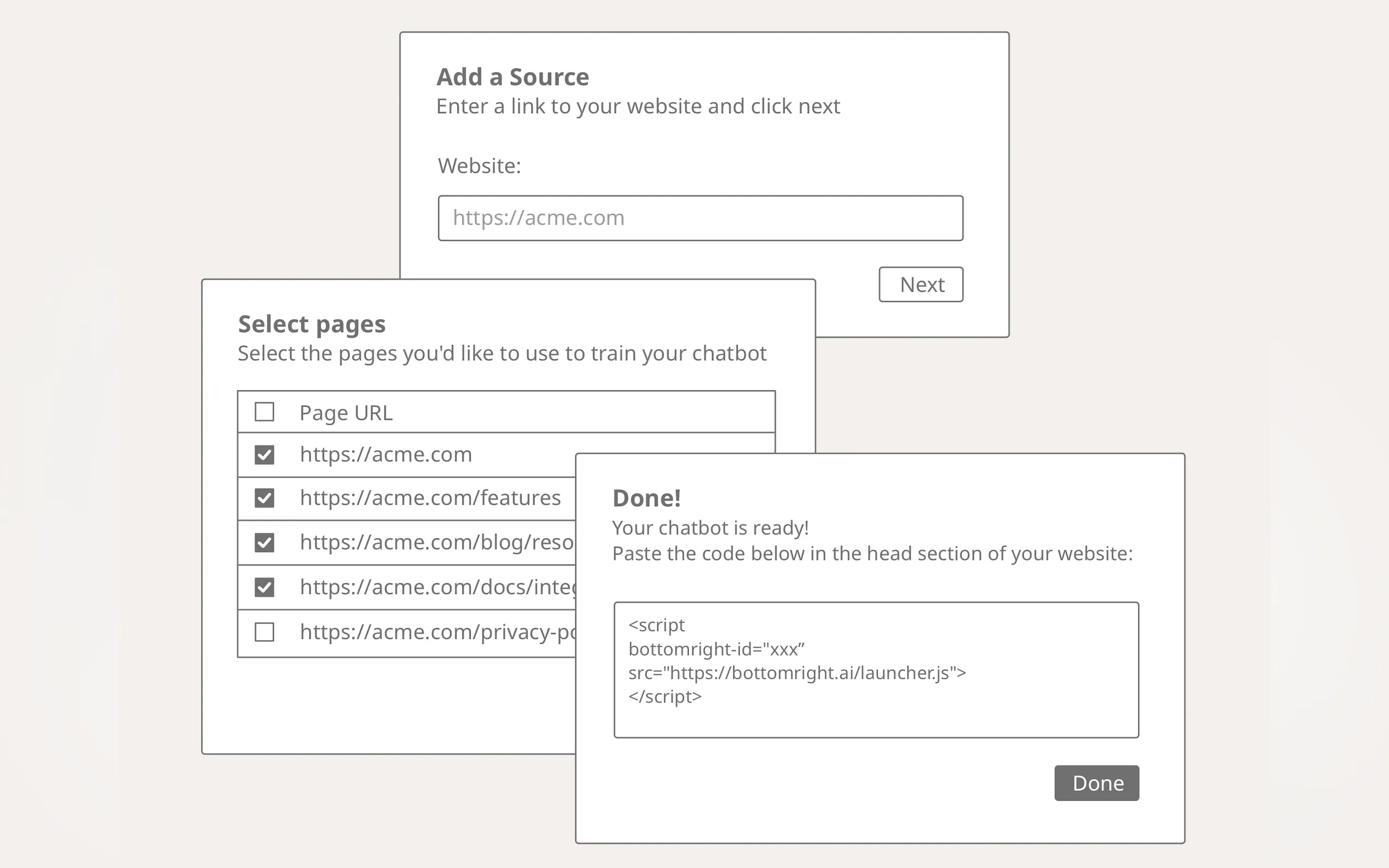Screen dimensions: 1389x868
Task: Click the acme.com/docs row URL text
Action: (436, 587)
